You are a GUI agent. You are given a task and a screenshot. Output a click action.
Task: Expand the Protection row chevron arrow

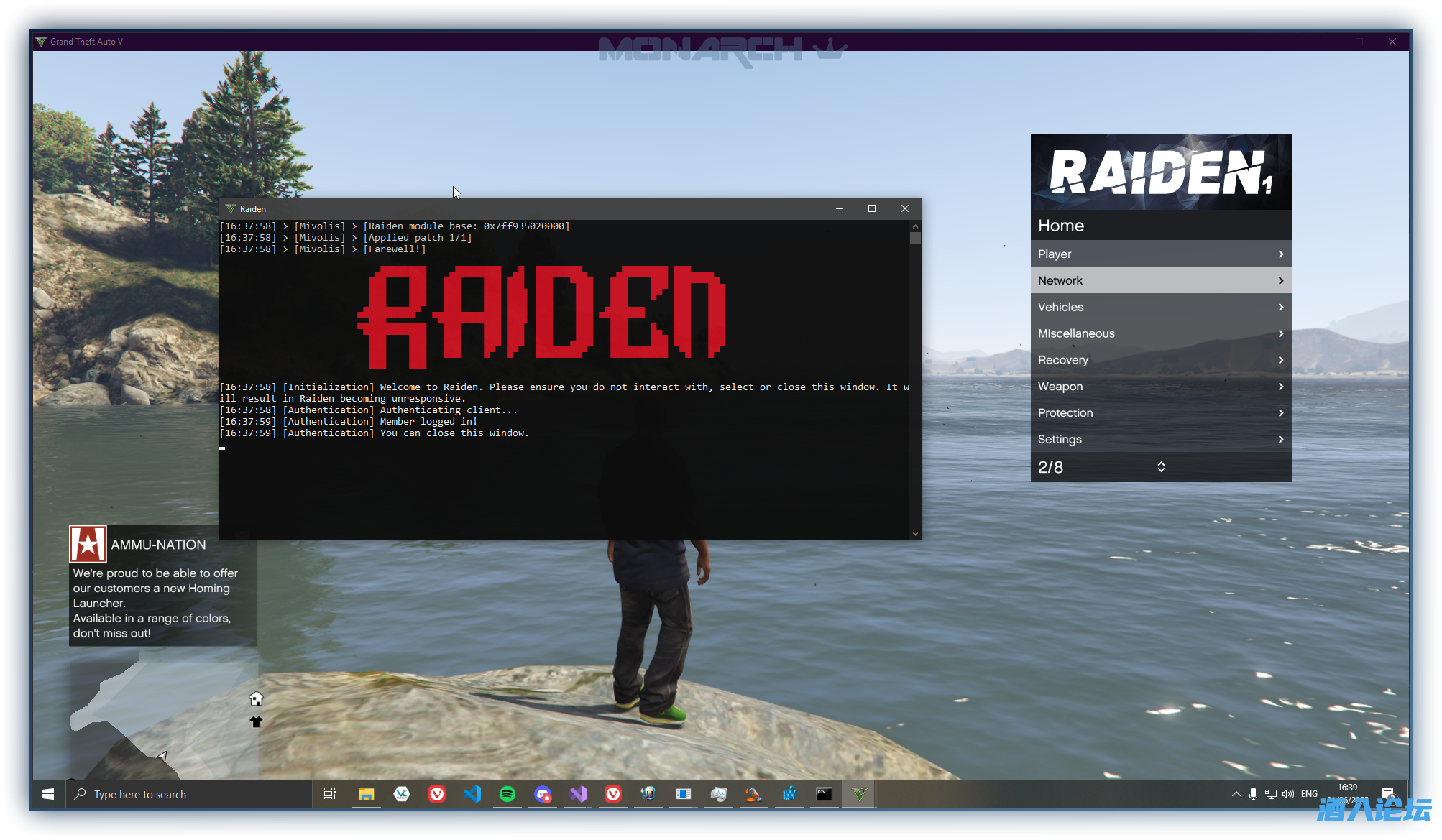pyautogui.click(x=1281, y=413)
